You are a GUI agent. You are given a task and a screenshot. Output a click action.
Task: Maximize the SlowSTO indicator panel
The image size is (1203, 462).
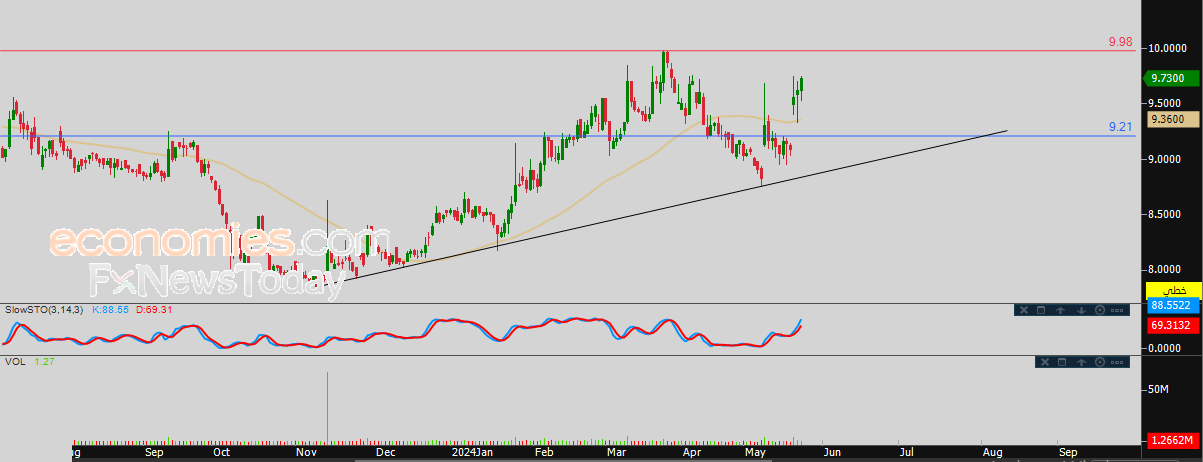(1041, 310)
